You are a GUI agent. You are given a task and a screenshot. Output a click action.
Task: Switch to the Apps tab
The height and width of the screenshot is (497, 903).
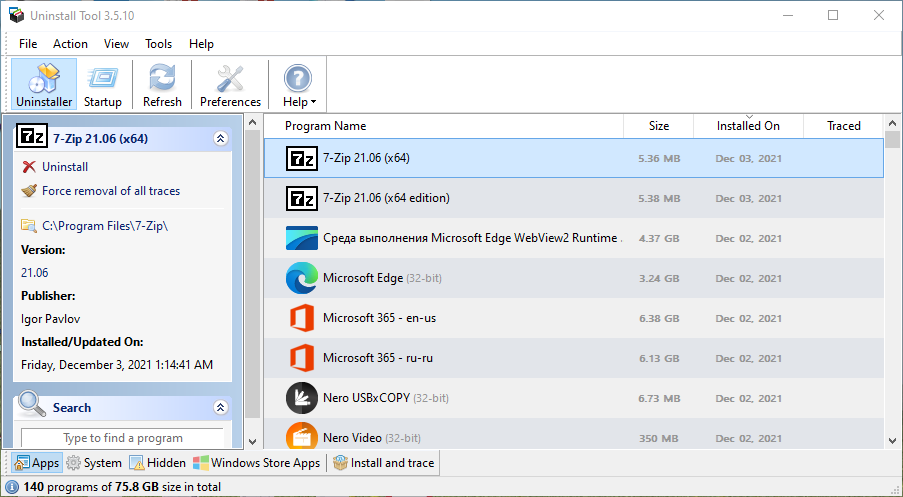click(37, 463)
